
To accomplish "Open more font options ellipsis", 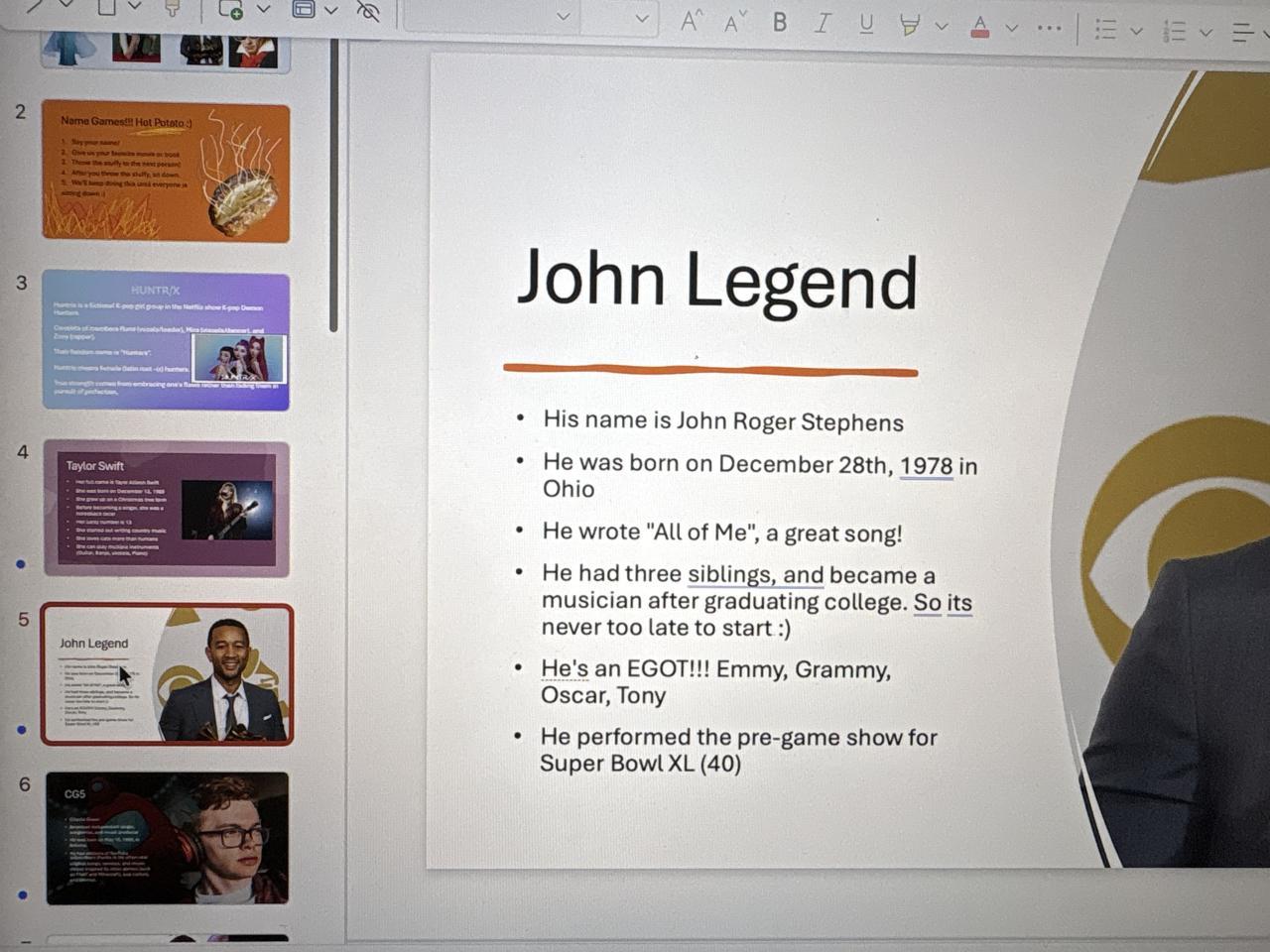I will click(x=1049, y=29).
